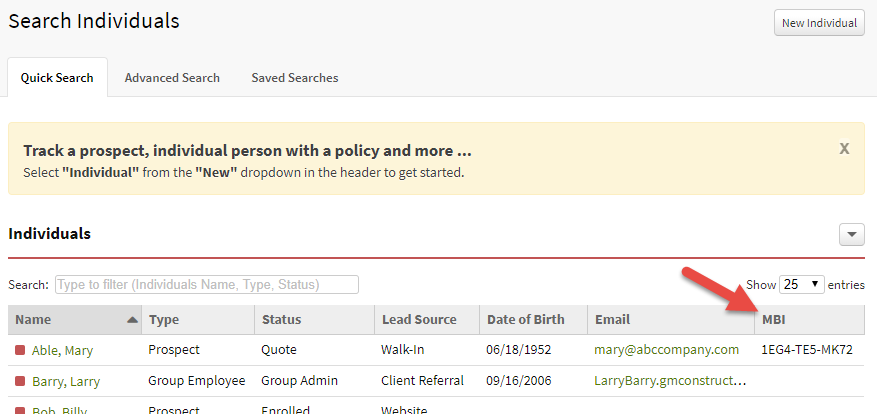Focus the Search filter input field
877x414 pixels.
[207, 284]
